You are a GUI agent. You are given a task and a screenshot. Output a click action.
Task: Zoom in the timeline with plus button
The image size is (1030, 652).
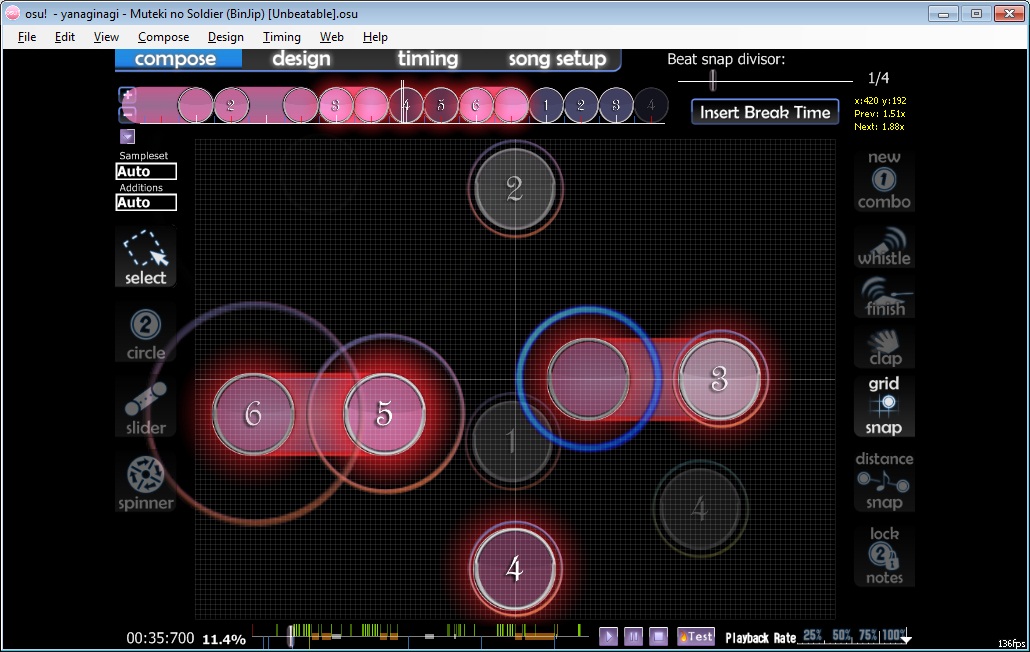127,95
